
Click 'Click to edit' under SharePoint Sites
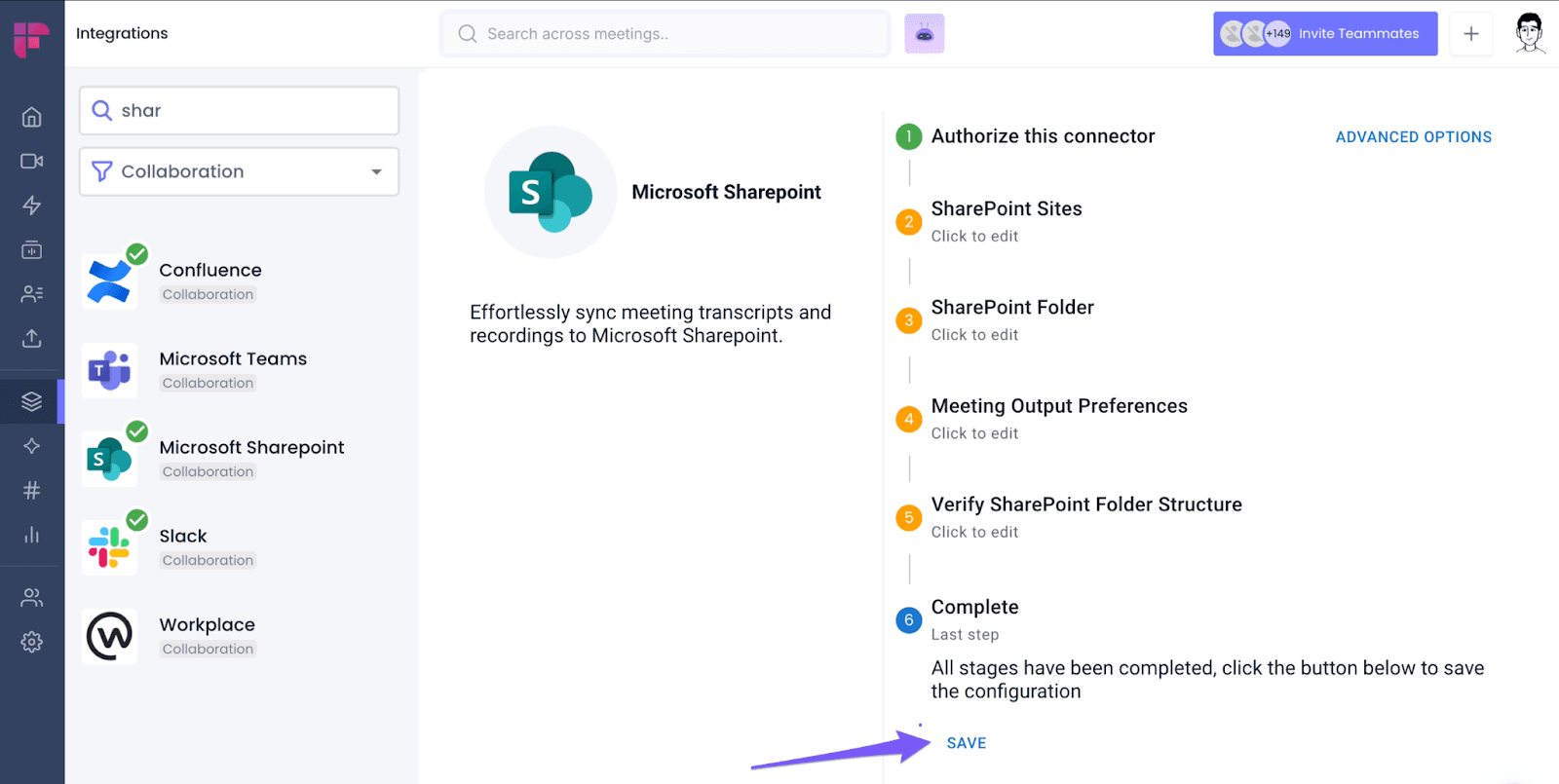coord(974,236)
